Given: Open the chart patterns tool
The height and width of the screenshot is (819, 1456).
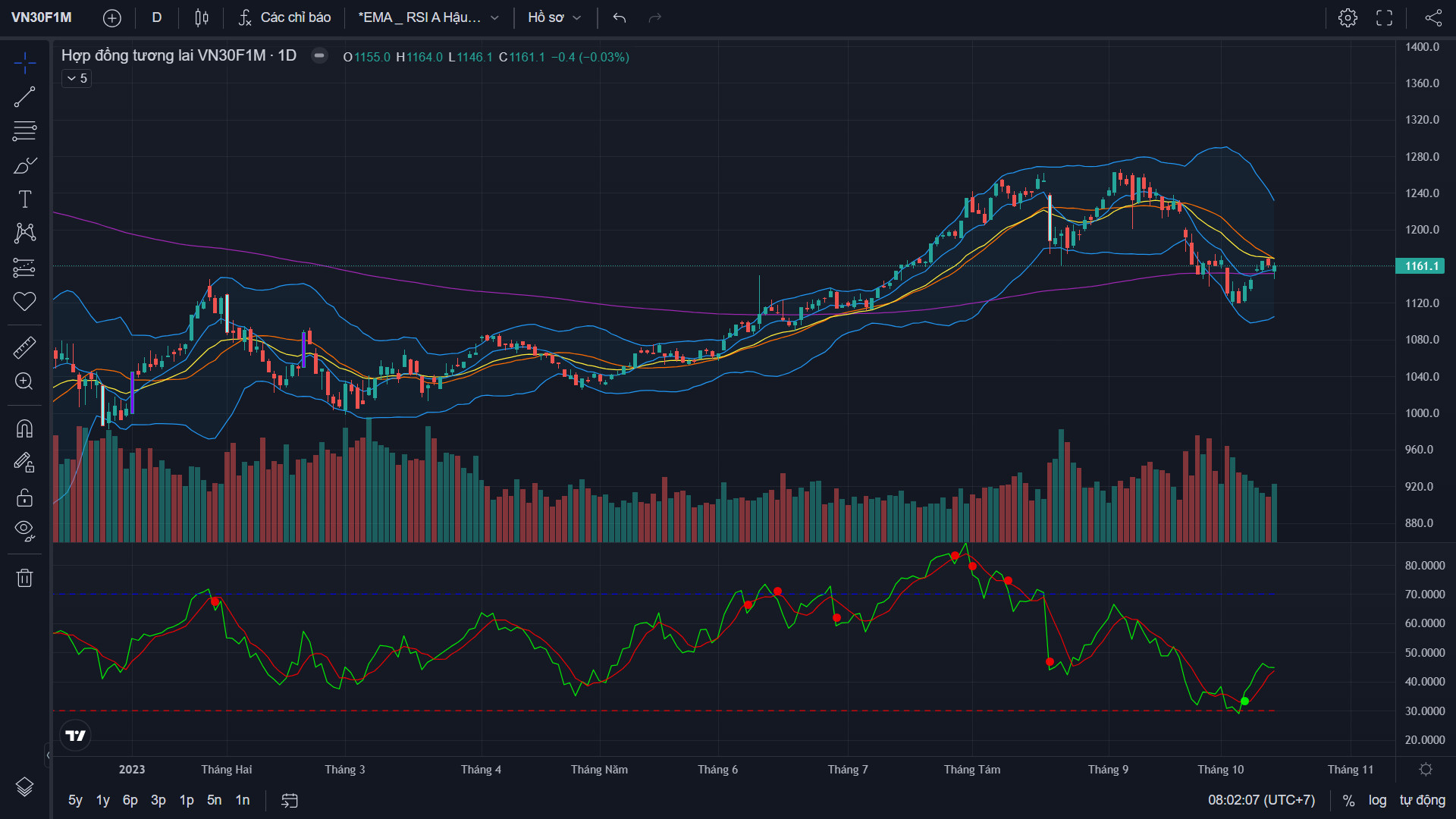Looking at the screenshot, I should click(x=24, y=233).
